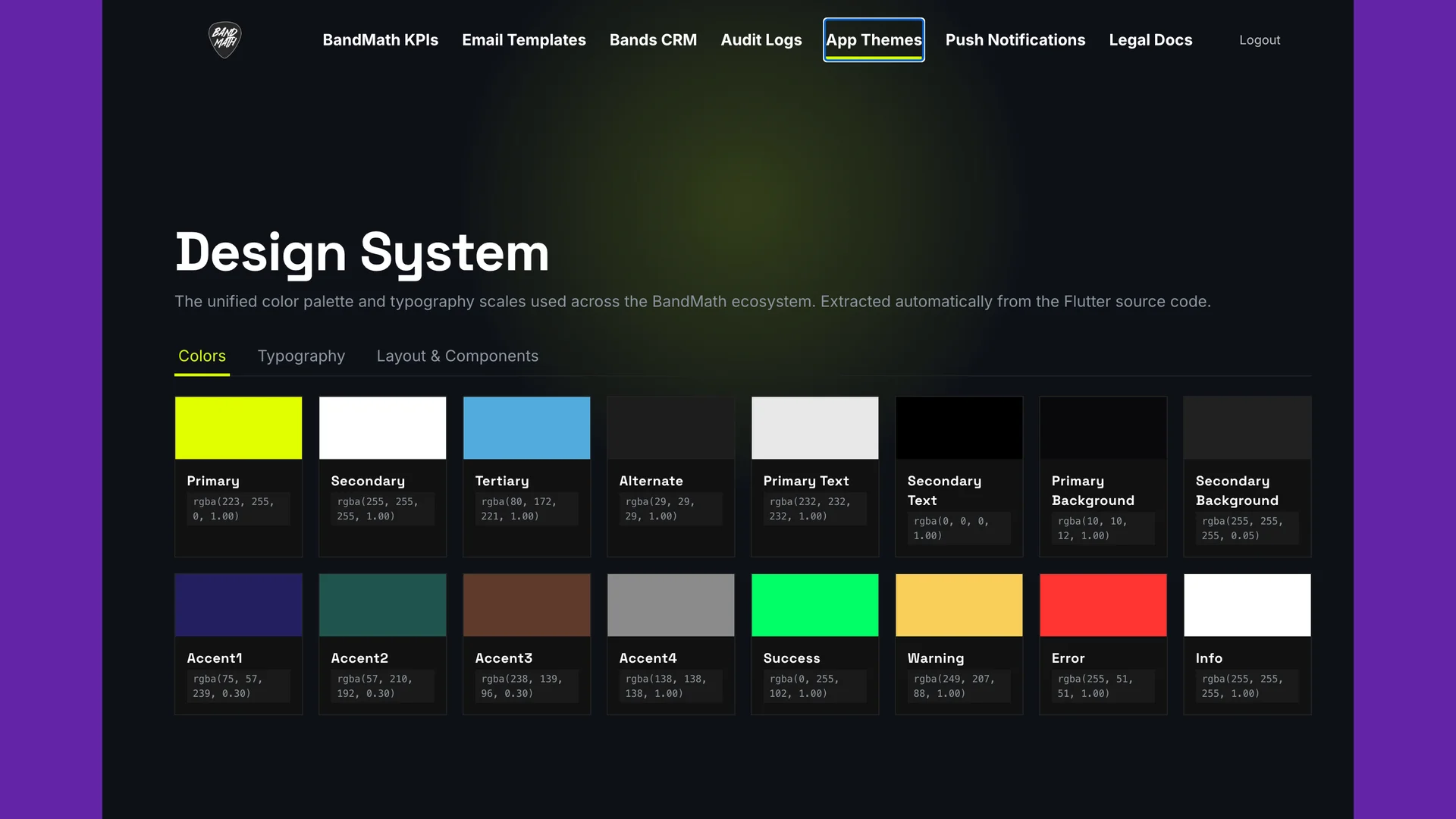Click the Success green swatch

click(x=814, y=605)
